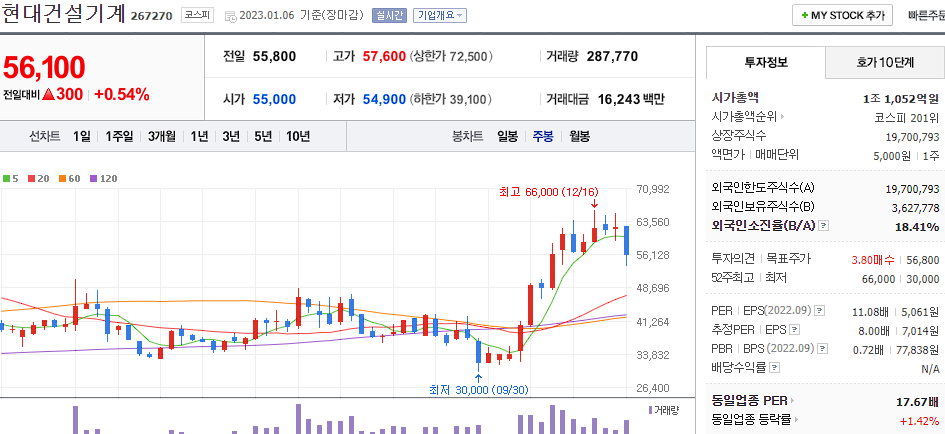Image resolution: width=945 pixels, height=434 pixels.
Task: Switch to the 월봉 candlestick chart
Action: [x=579, y=136]
